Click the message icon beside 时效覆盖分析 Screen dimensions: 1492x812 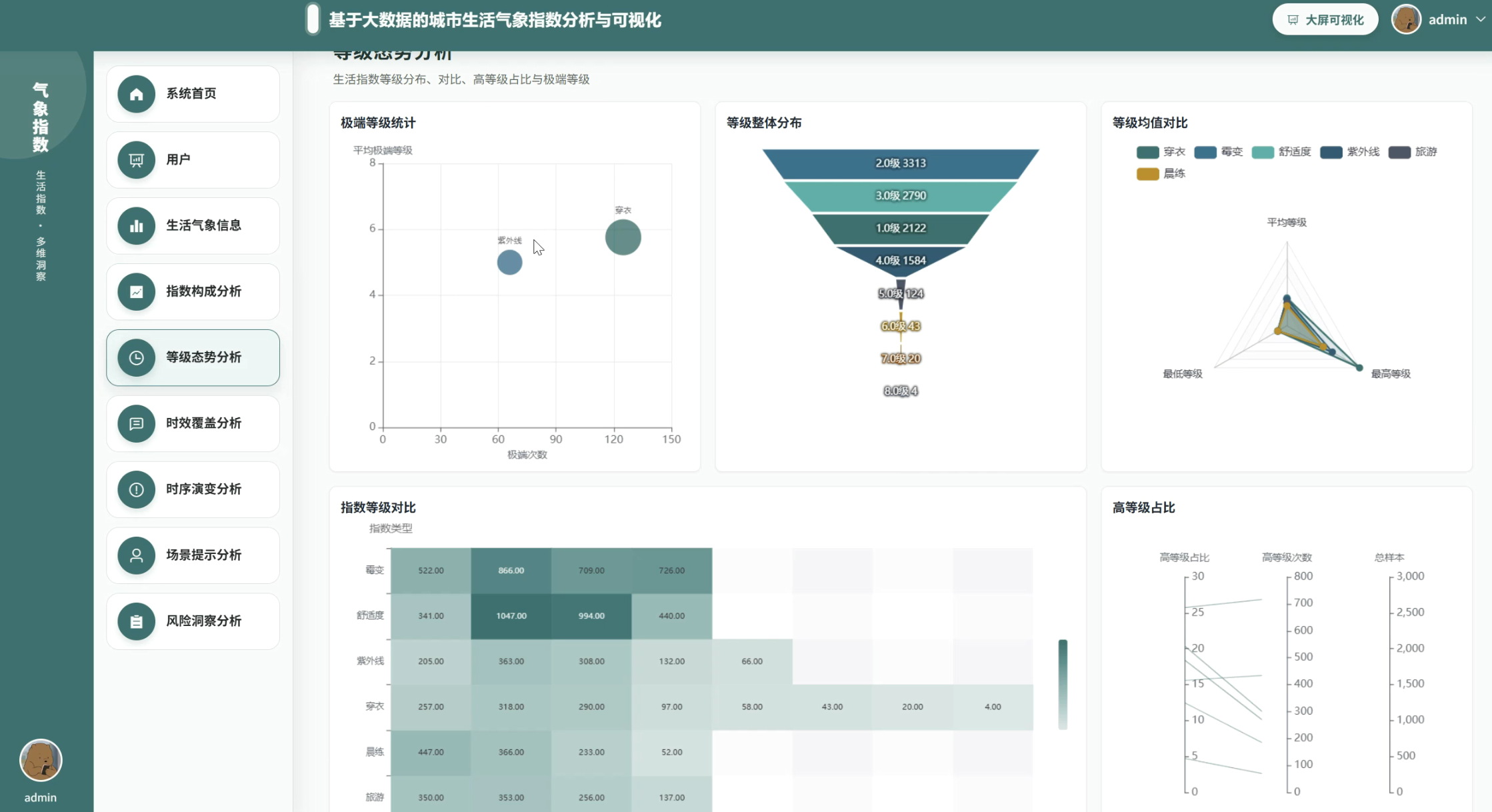pos(136,424)
